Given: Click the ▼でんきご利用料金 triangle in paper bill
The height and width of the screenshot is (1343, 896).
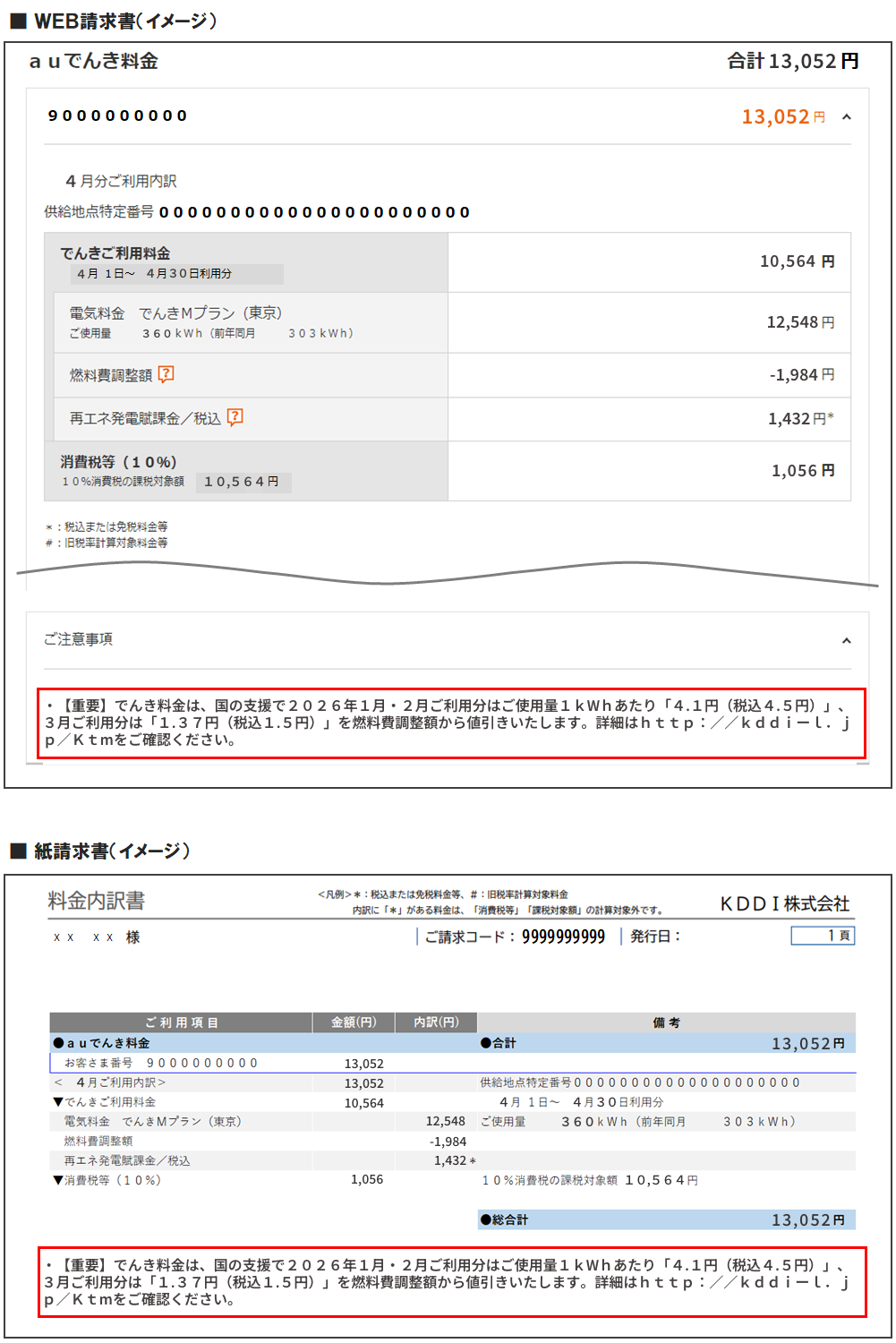Looking at the screenshot, I should [58, 1102].
